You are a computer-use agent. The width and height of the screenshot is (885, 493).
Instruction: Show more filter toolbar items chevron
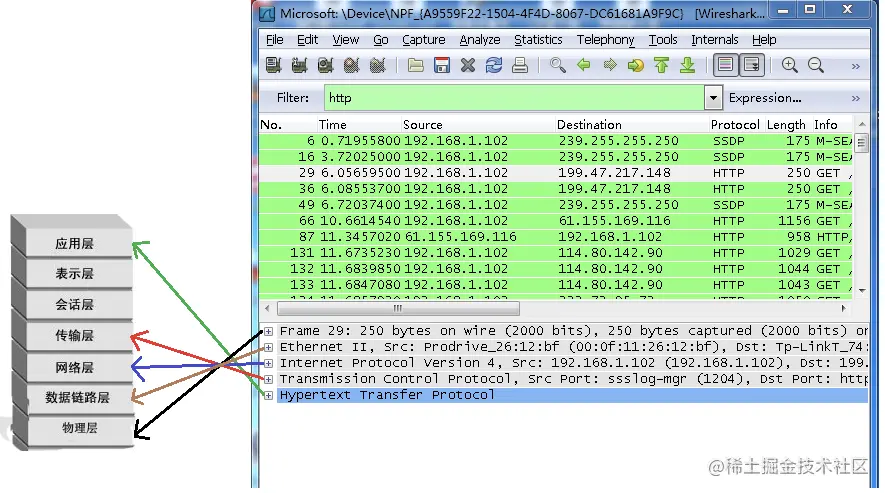pyautogui.click(x=856, y=98)
